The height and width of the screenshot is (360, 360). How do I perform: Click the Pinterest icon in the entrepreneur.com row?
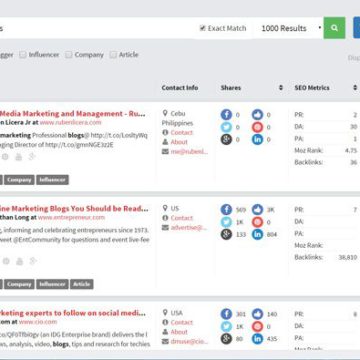click(257, 222)
